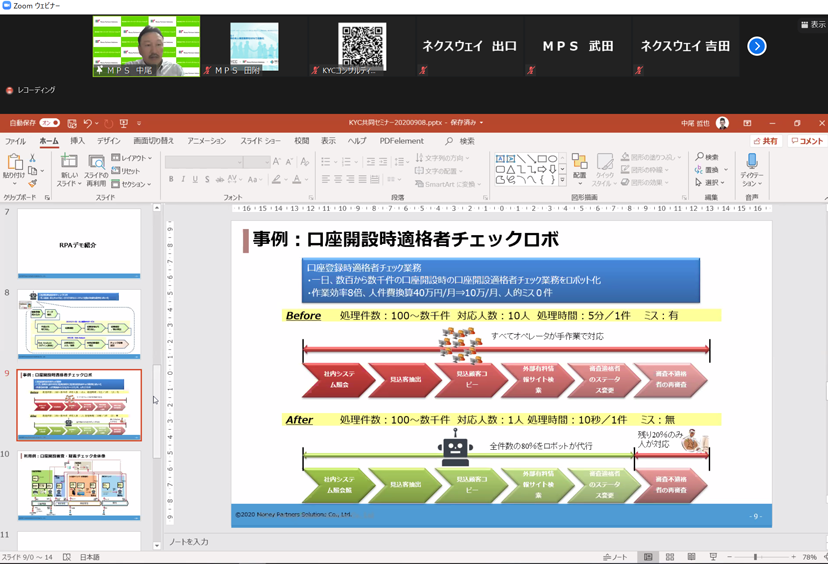Screen dimensions: 828x564
Task: Open the Dictate (ディクテーション) microphone tool
Action: (751, 168)
